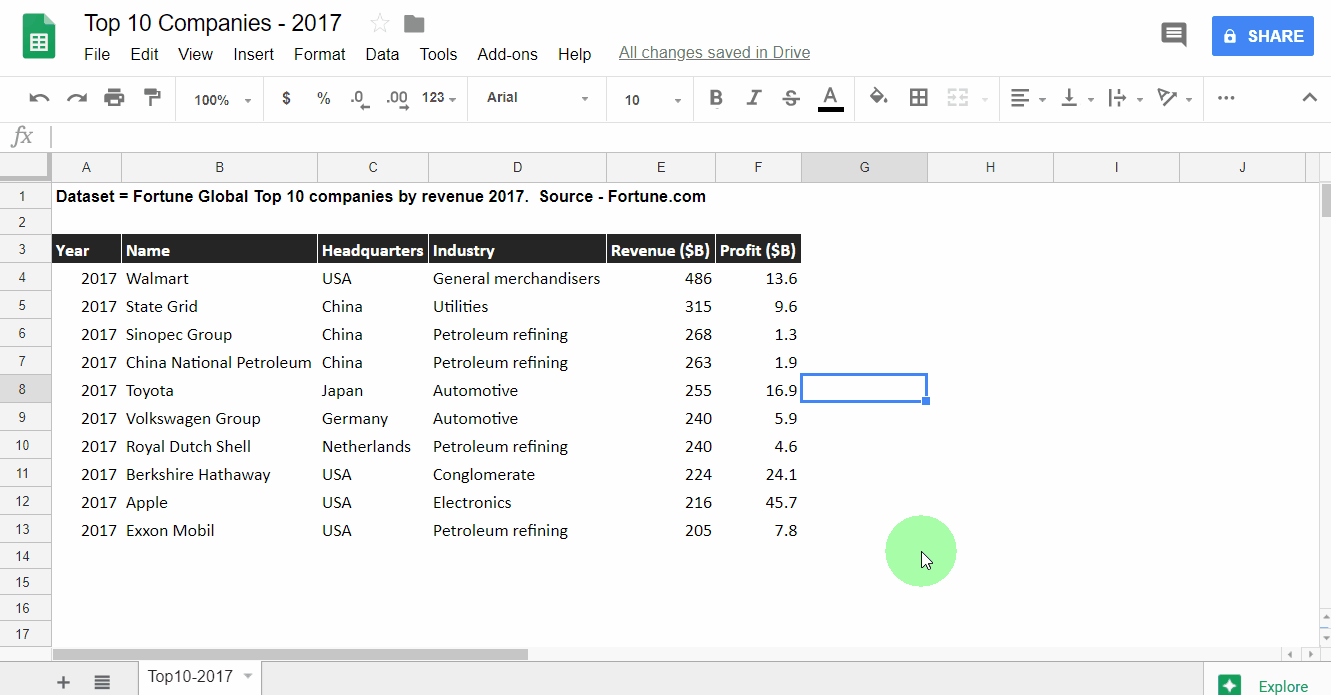Open text rotation dropdown
Viewport: 1331px width, 695px height.
click(1175, 98)
